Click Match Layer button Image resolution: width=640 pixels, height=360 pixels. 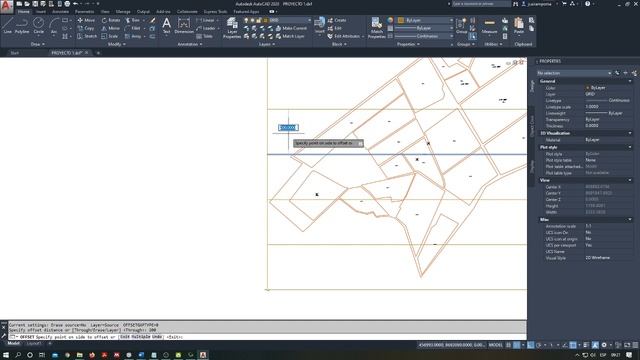(x=290, y=36)
